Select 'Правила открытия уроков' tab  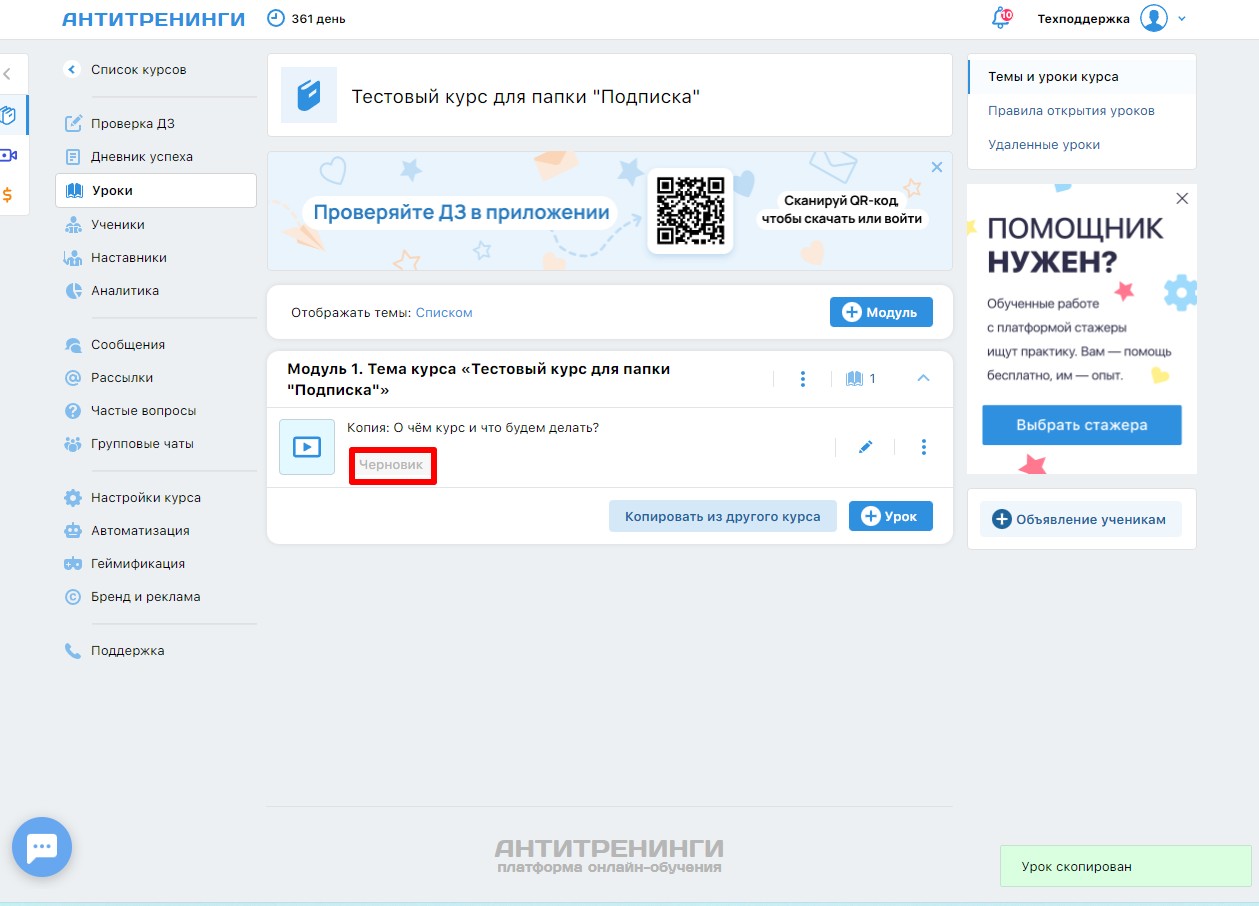pos(1071,111)
